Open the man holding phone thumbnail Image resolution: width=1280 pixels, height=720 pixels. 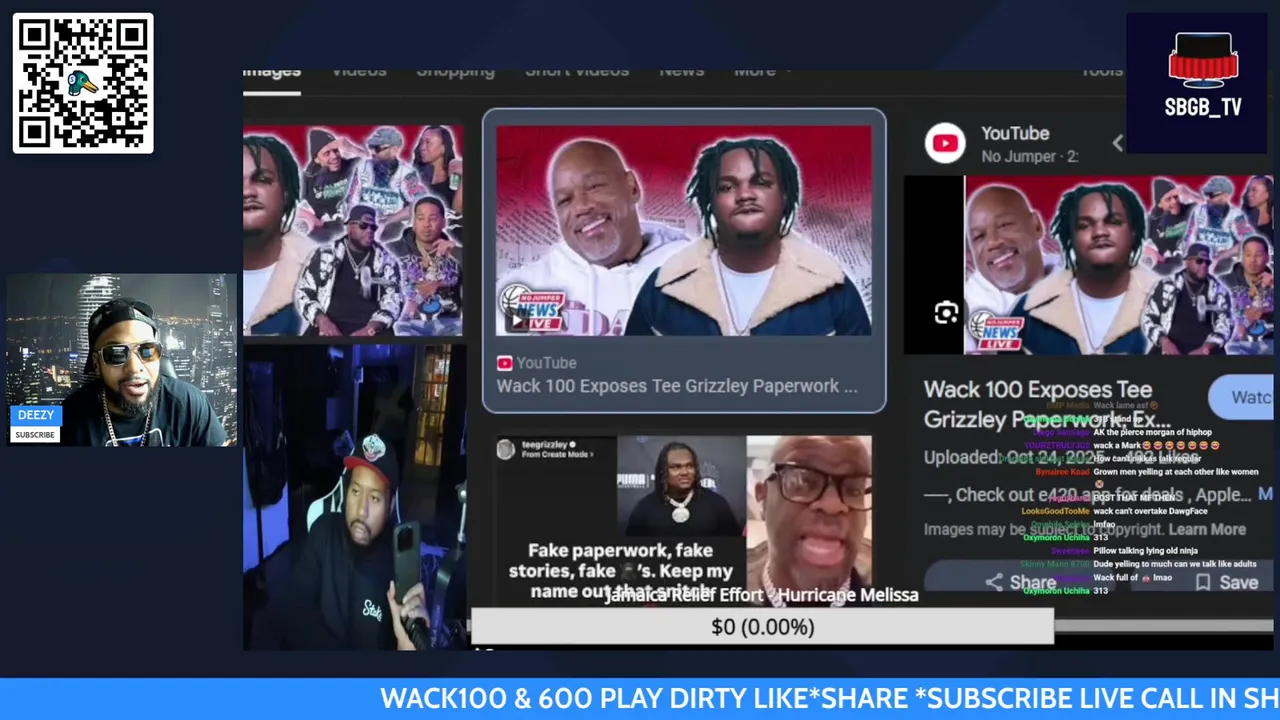(354, 498)
